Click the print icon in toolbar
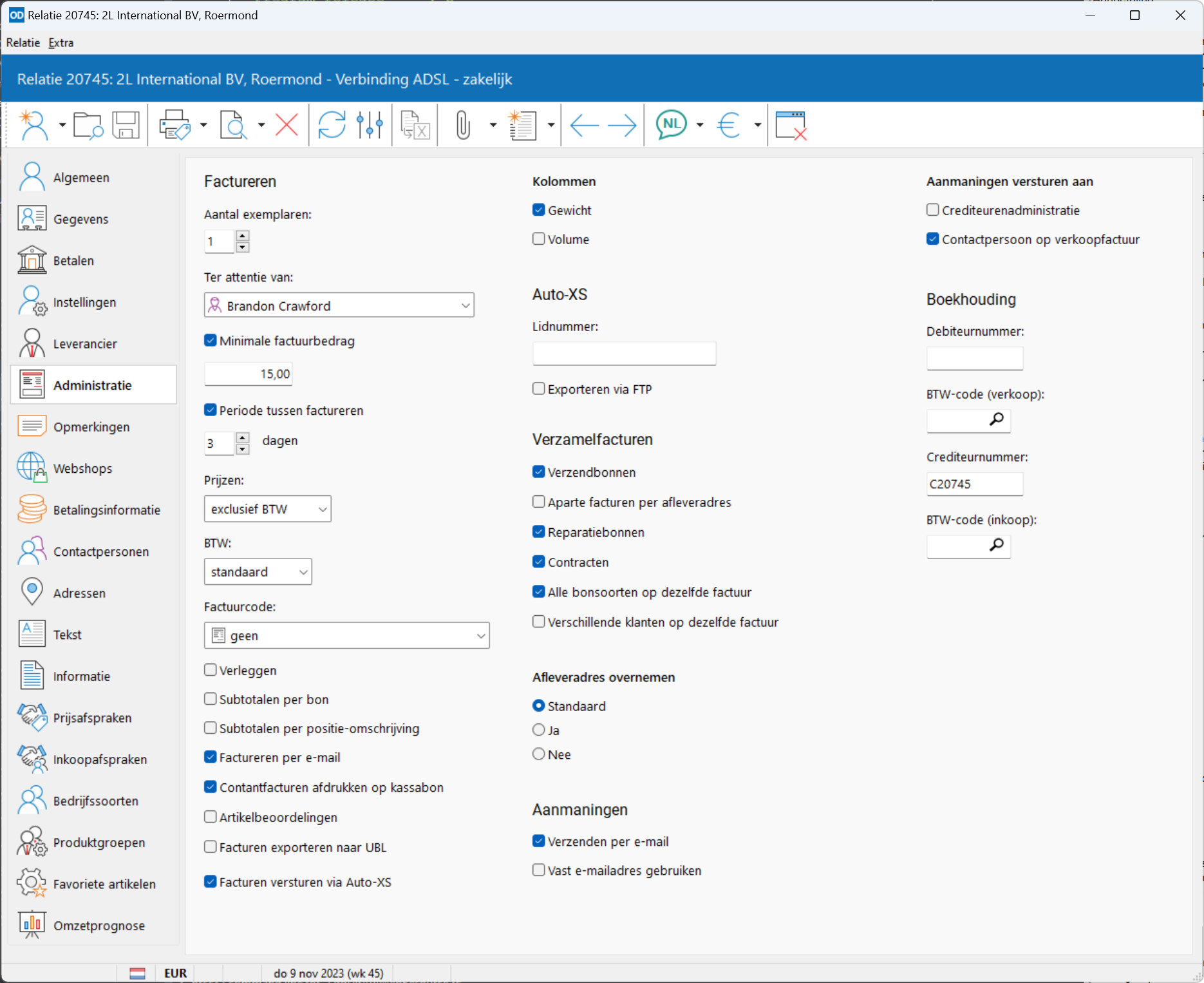The image size is (1204, 983). tap(175, 125)
